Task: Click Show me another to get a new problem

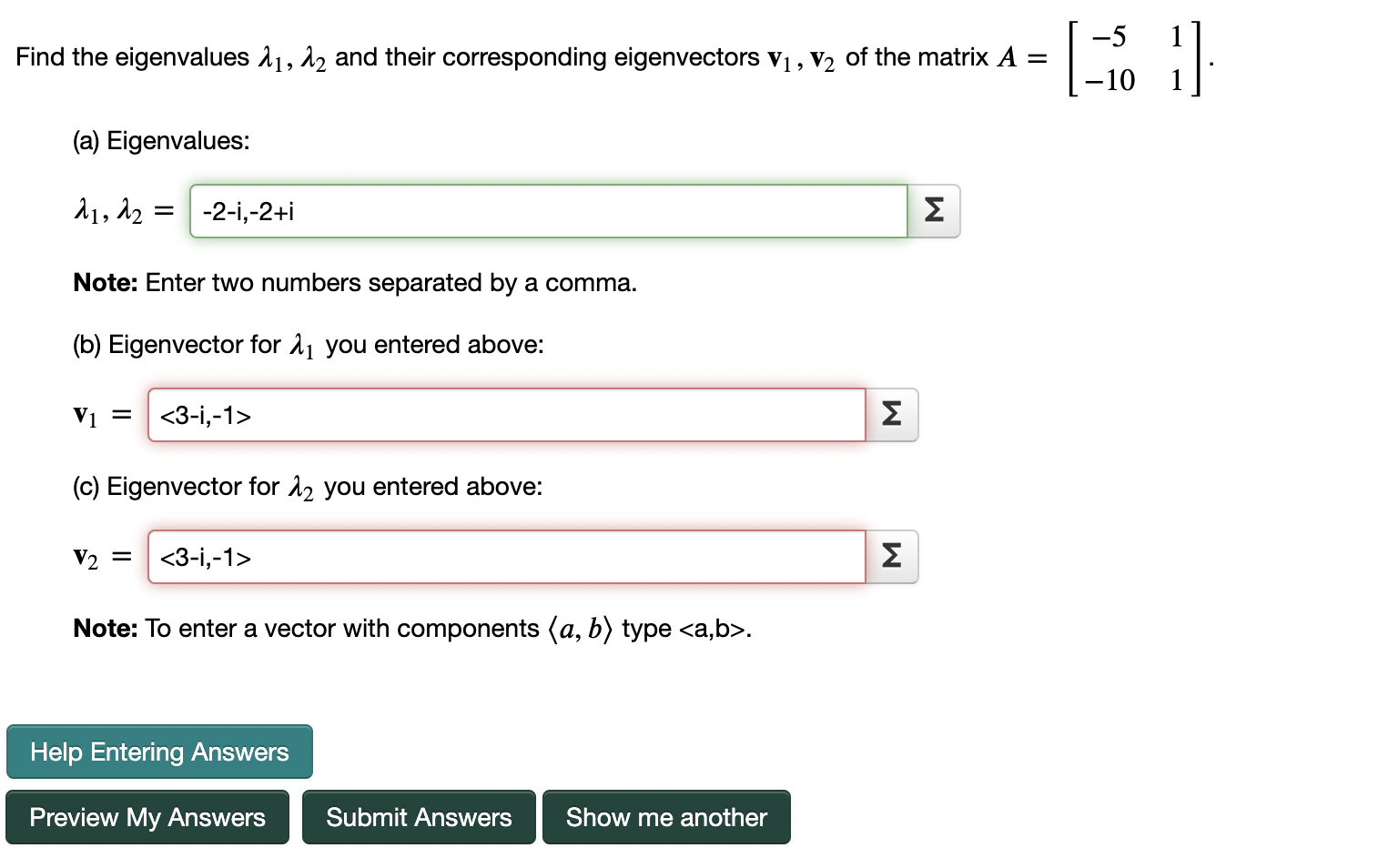Action: [x=665, y=817]
